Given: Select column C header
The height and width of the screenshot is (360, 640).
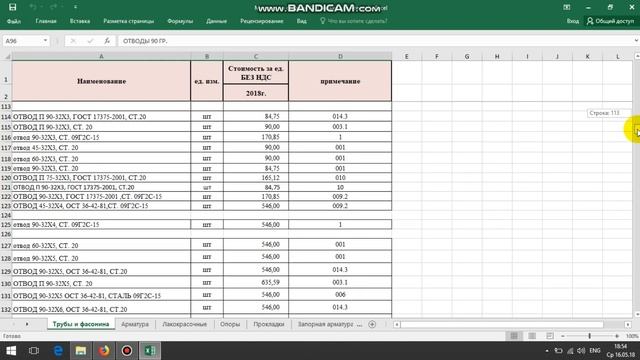Looking at the screenshot, I should 256,56.
